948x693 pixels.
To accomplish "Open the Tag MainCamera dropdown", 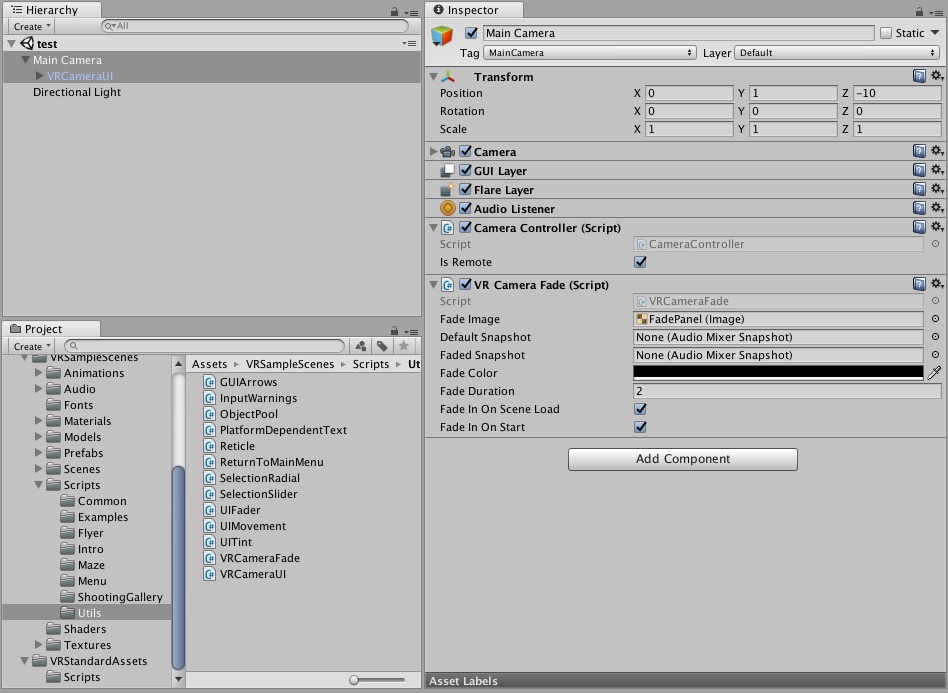I will tap(589, 53).
